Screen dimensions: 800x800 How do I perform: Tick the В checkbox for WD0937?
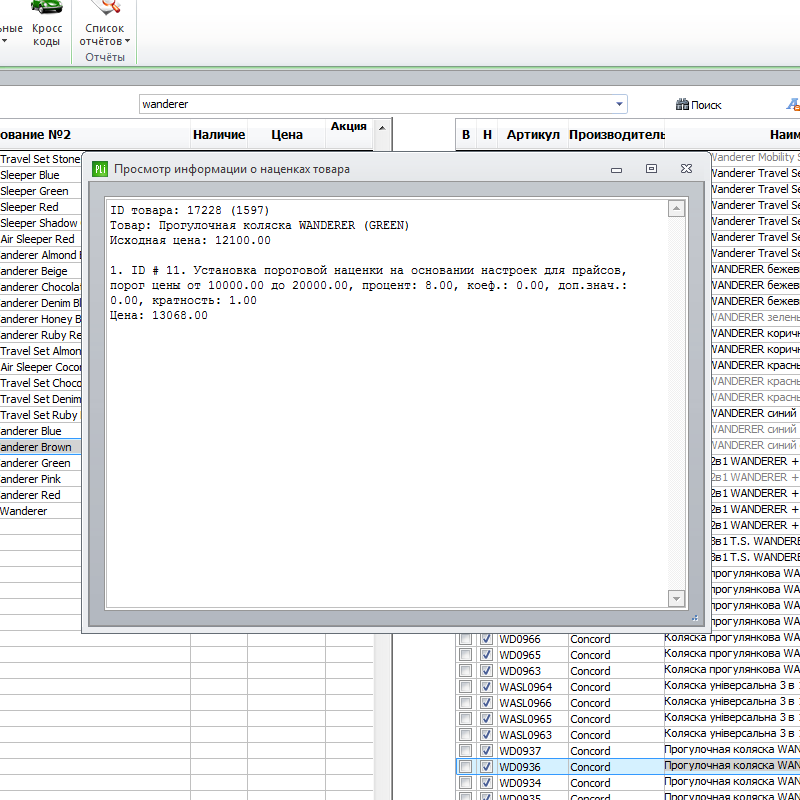pyautogui.click(x=465, y=751)
